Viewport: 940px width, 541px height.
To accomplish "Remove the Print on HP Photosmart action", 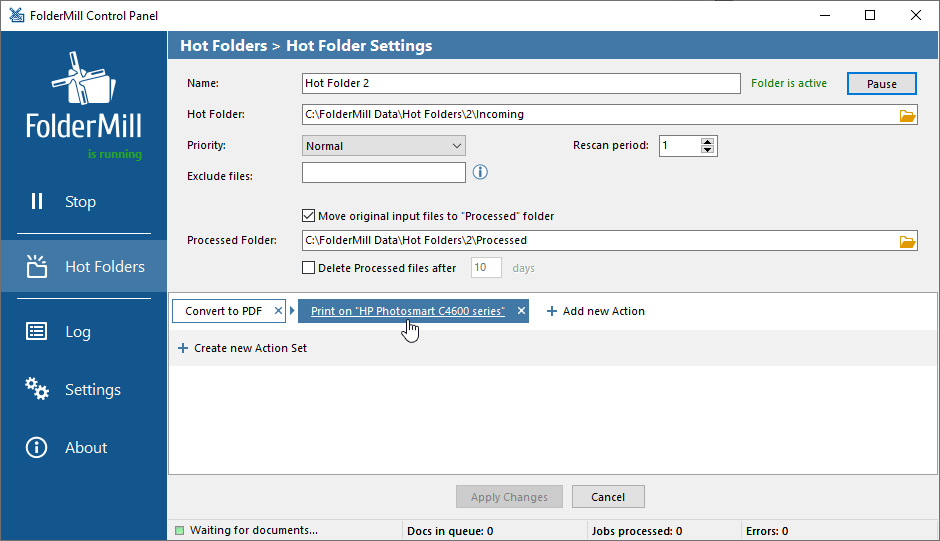I will pyautogui.click(x=521, y=311).
